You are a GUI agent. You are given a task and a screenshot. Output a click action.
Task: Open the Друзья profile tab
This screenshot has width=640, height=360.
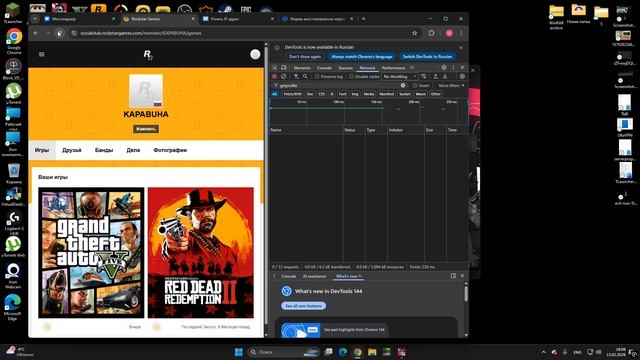pyautogui.click(x=72, y=150)
